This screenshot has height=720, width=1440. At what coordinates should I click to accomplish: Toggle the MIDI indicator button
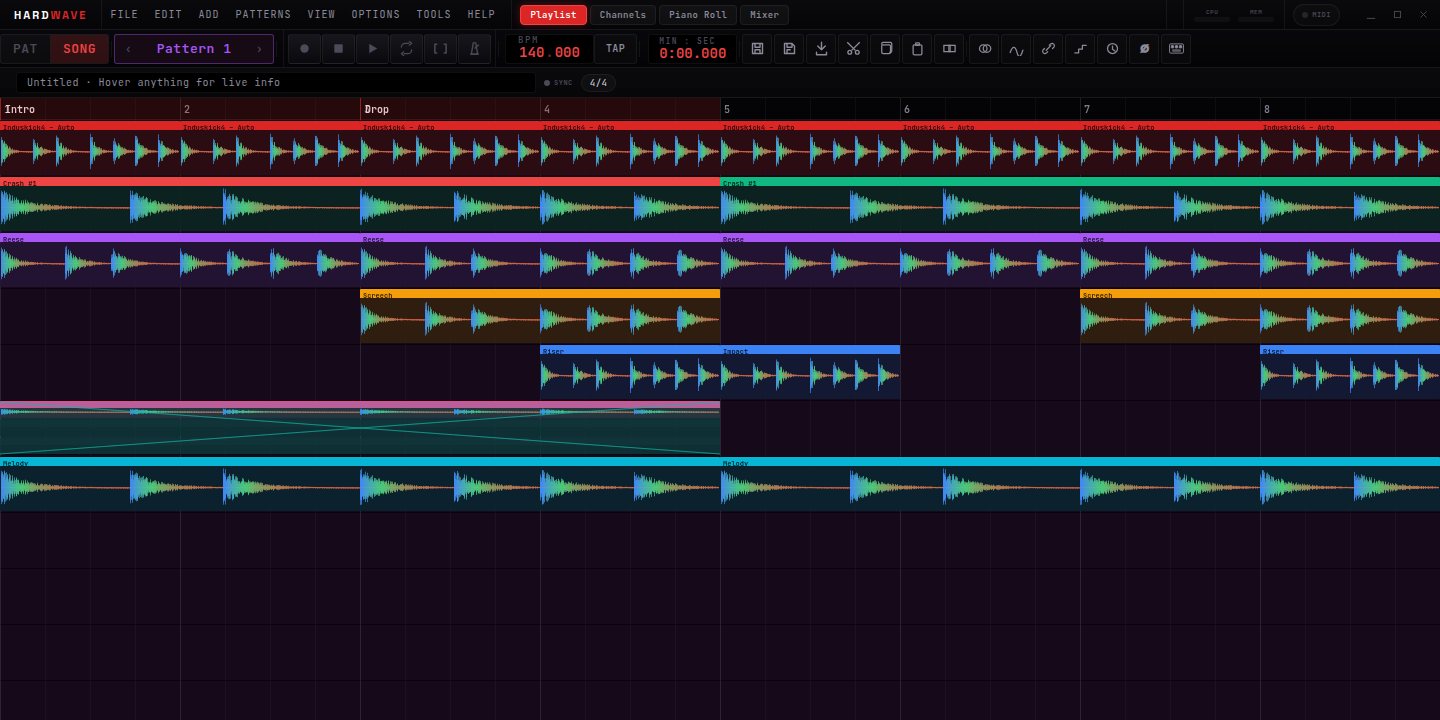[x=1316, y=15]
